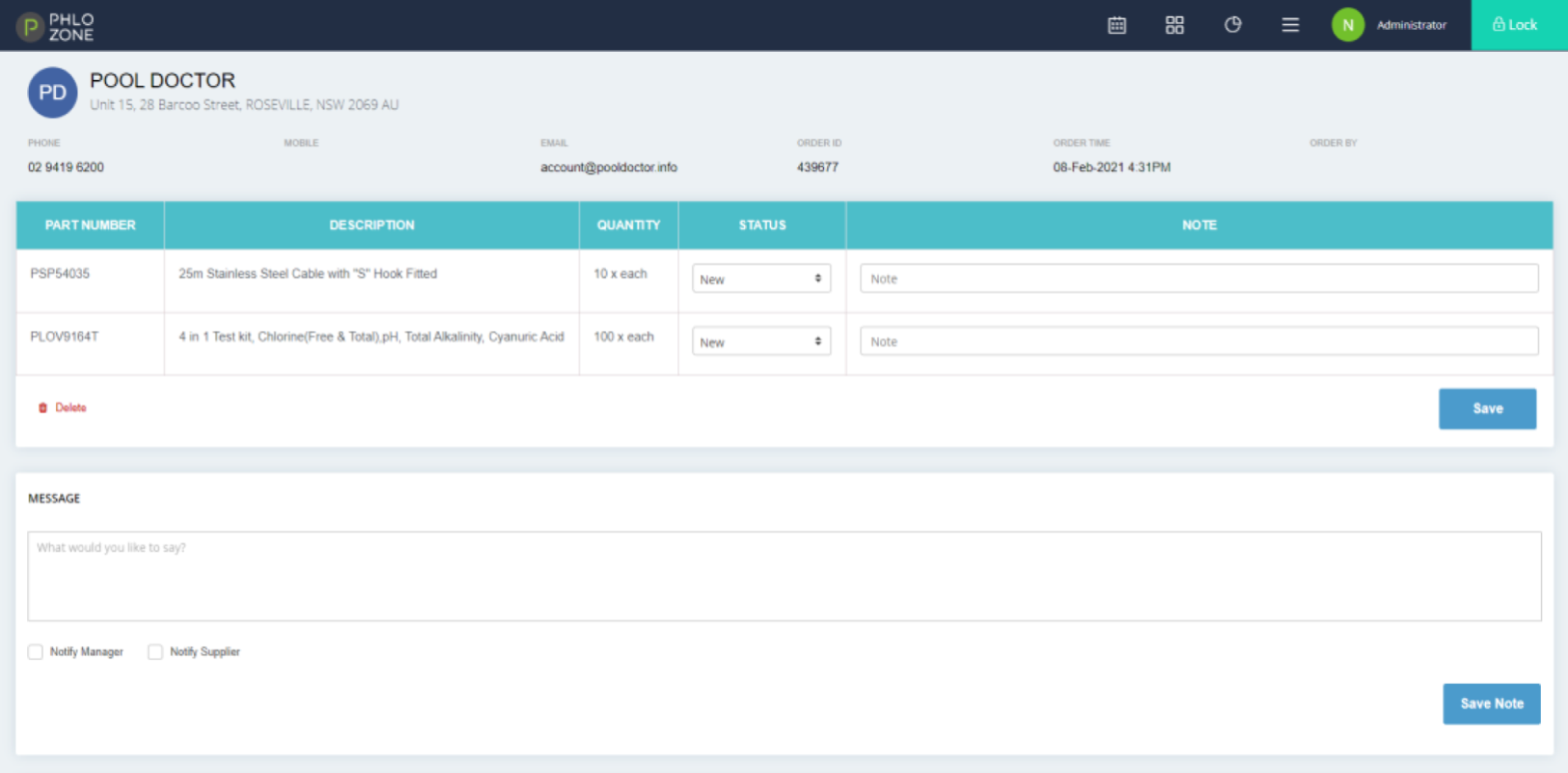The width and height of the screenshot is (1568, 773).
Task: Click the phone number 02 9419 6200
Action: [66, 167]
